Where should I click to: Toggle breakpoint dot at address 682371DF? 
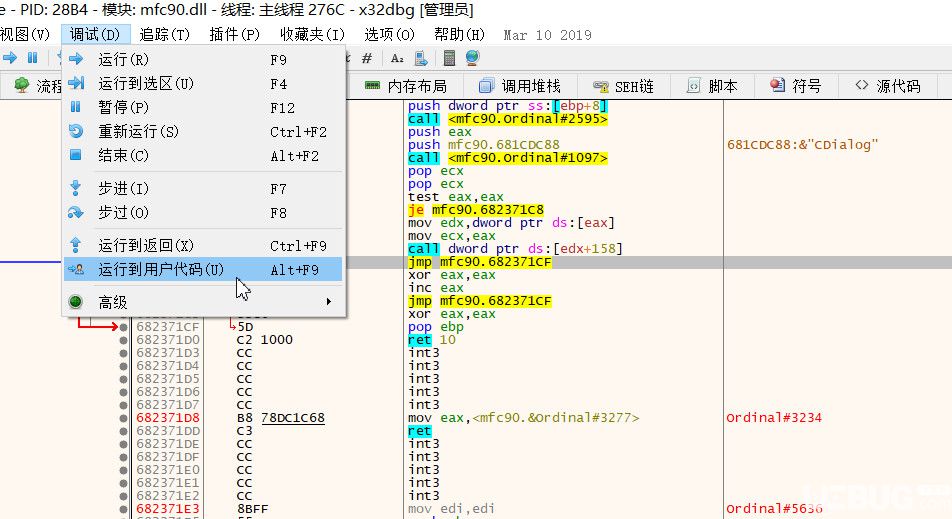click(x=123, y=457)
